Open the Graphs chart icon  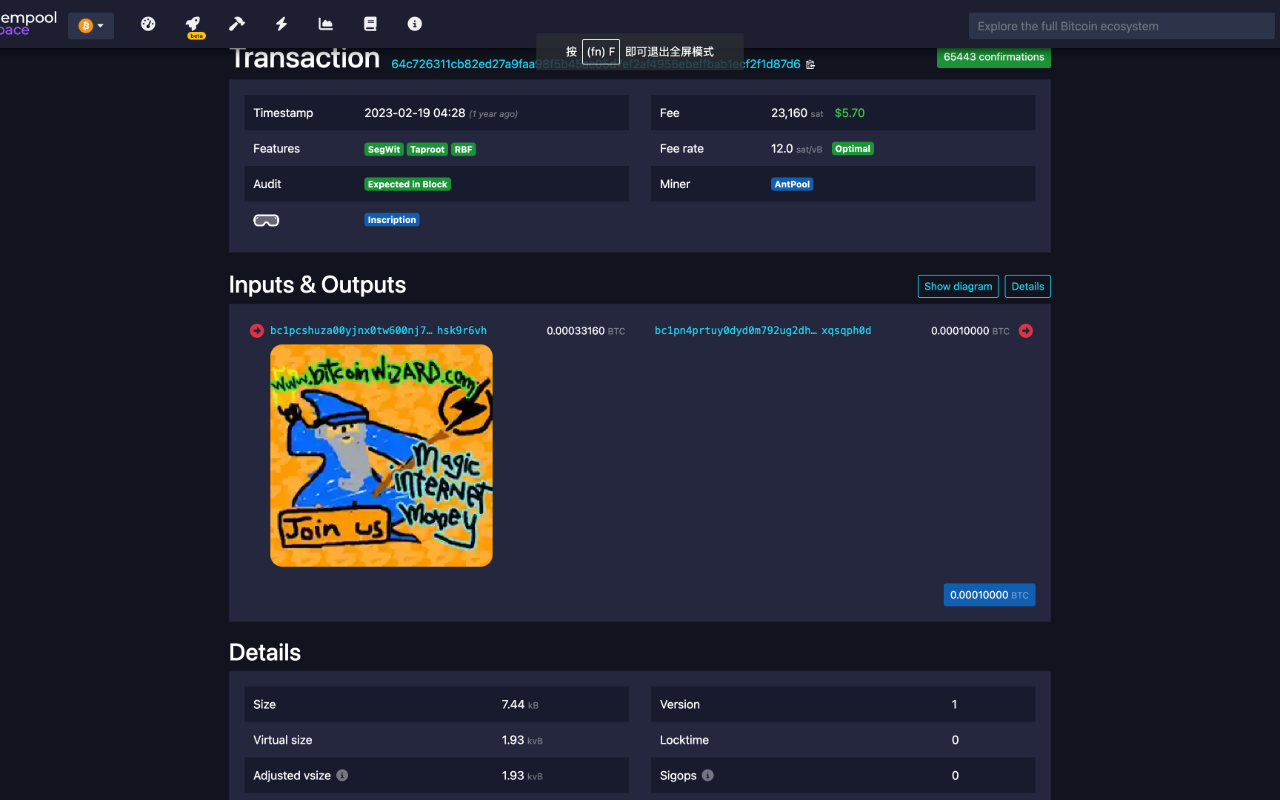(326, 24)
